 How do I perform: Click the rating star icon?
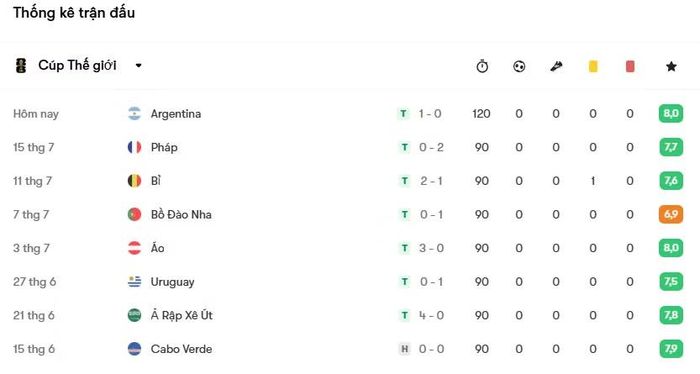coord(671,66)
